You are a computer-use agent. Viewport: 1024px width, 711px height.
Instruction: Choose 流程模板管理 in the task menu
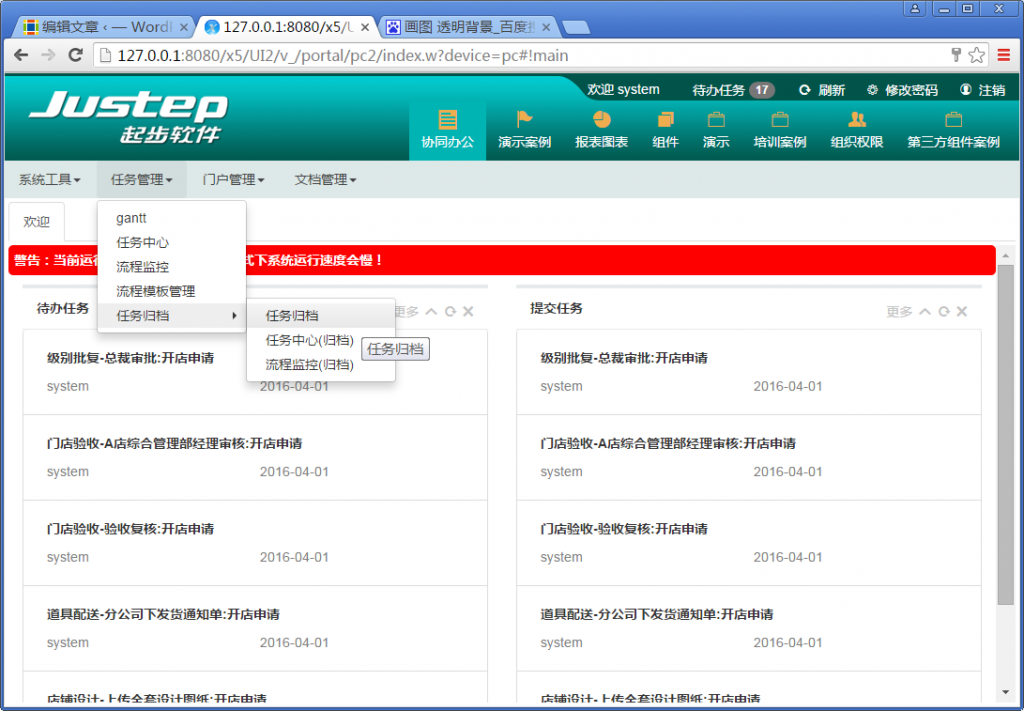(155, 292)
